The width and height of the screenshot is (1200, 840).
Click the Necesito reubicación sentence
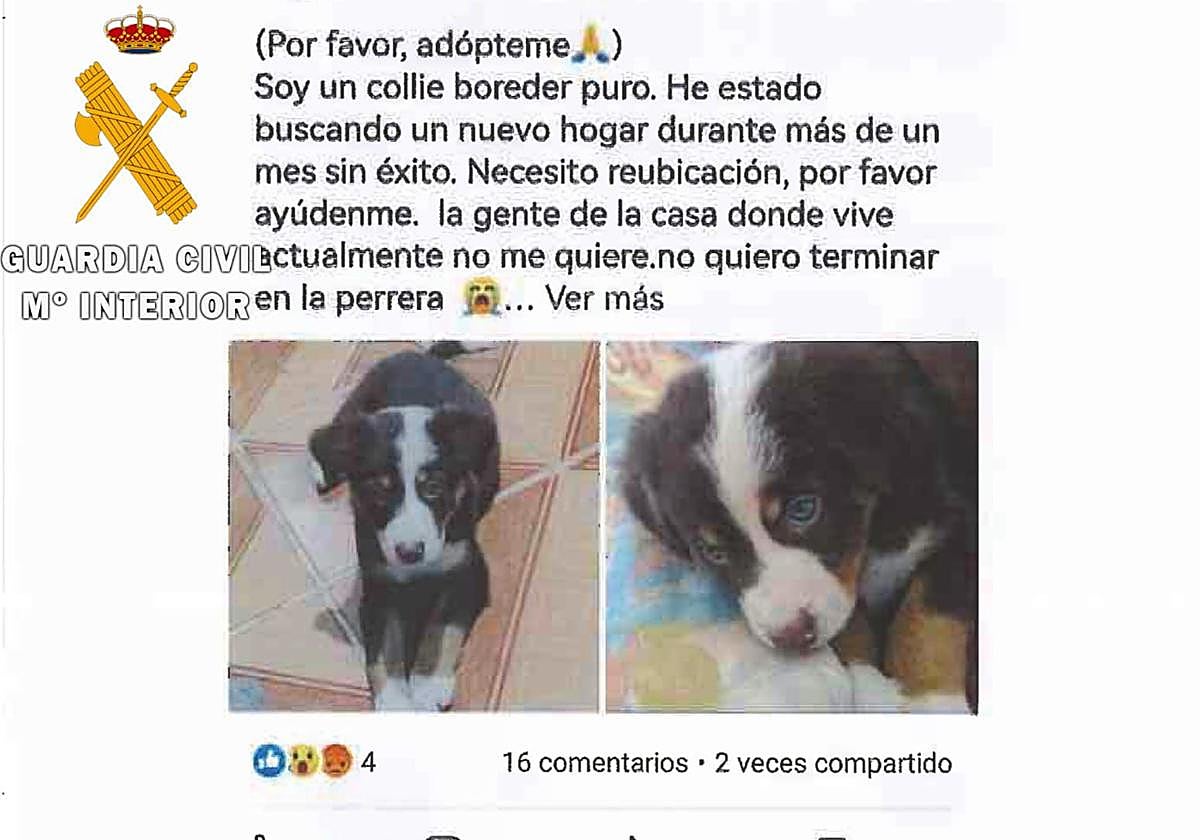point(624,173)
